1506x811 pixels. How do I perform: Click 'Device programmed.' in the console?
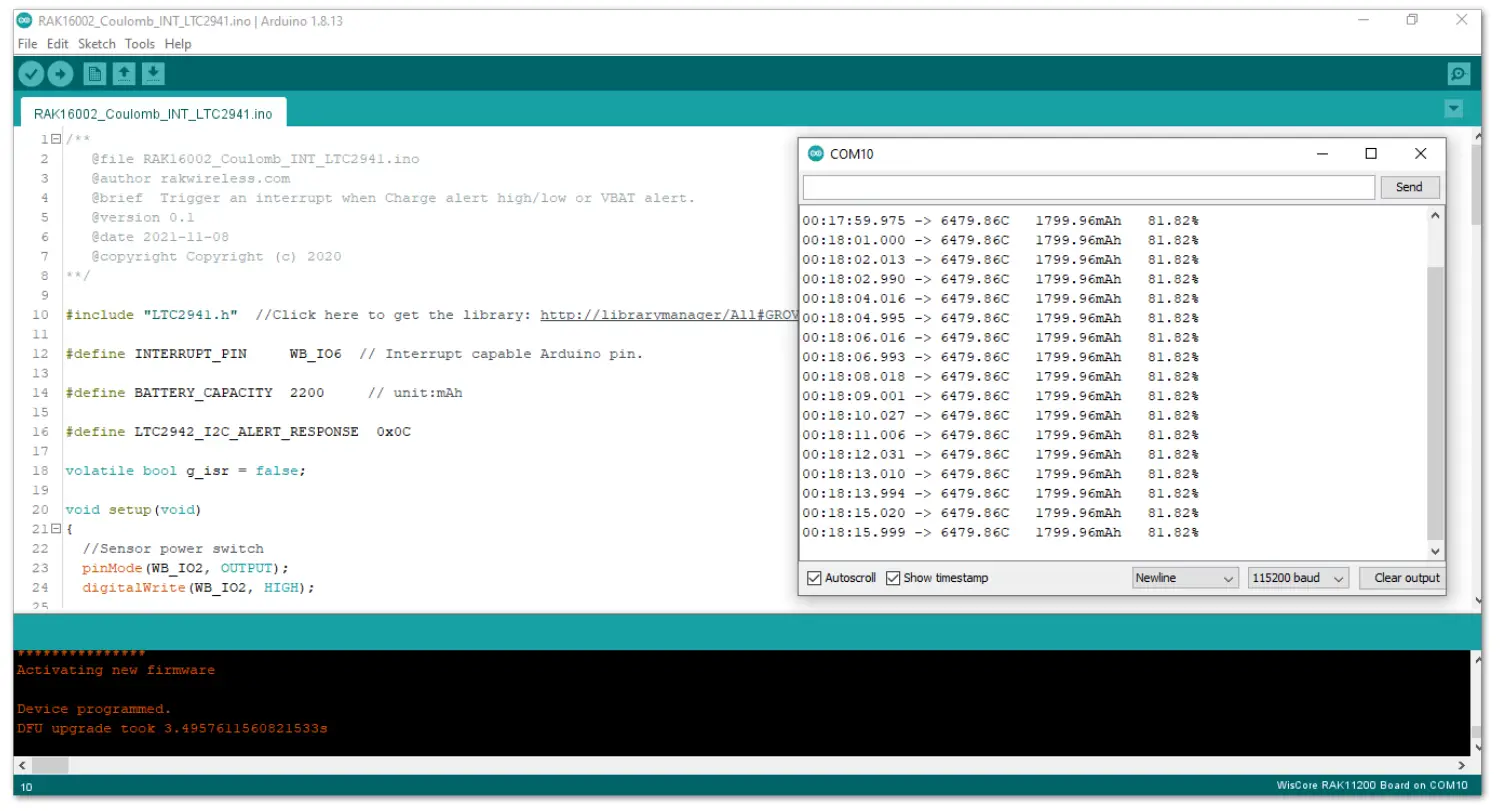click(94, 709)
